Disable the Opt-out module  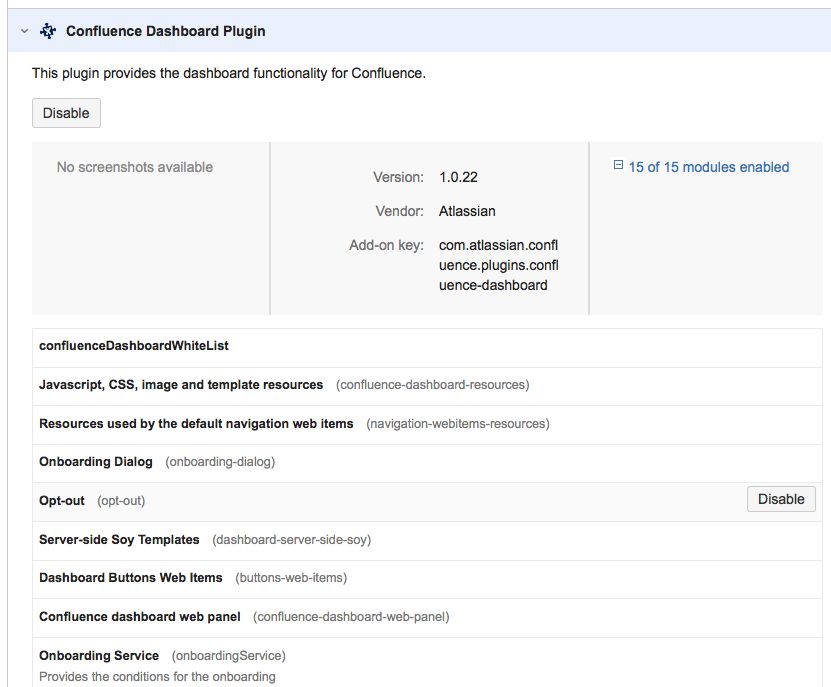click(781, 499)
